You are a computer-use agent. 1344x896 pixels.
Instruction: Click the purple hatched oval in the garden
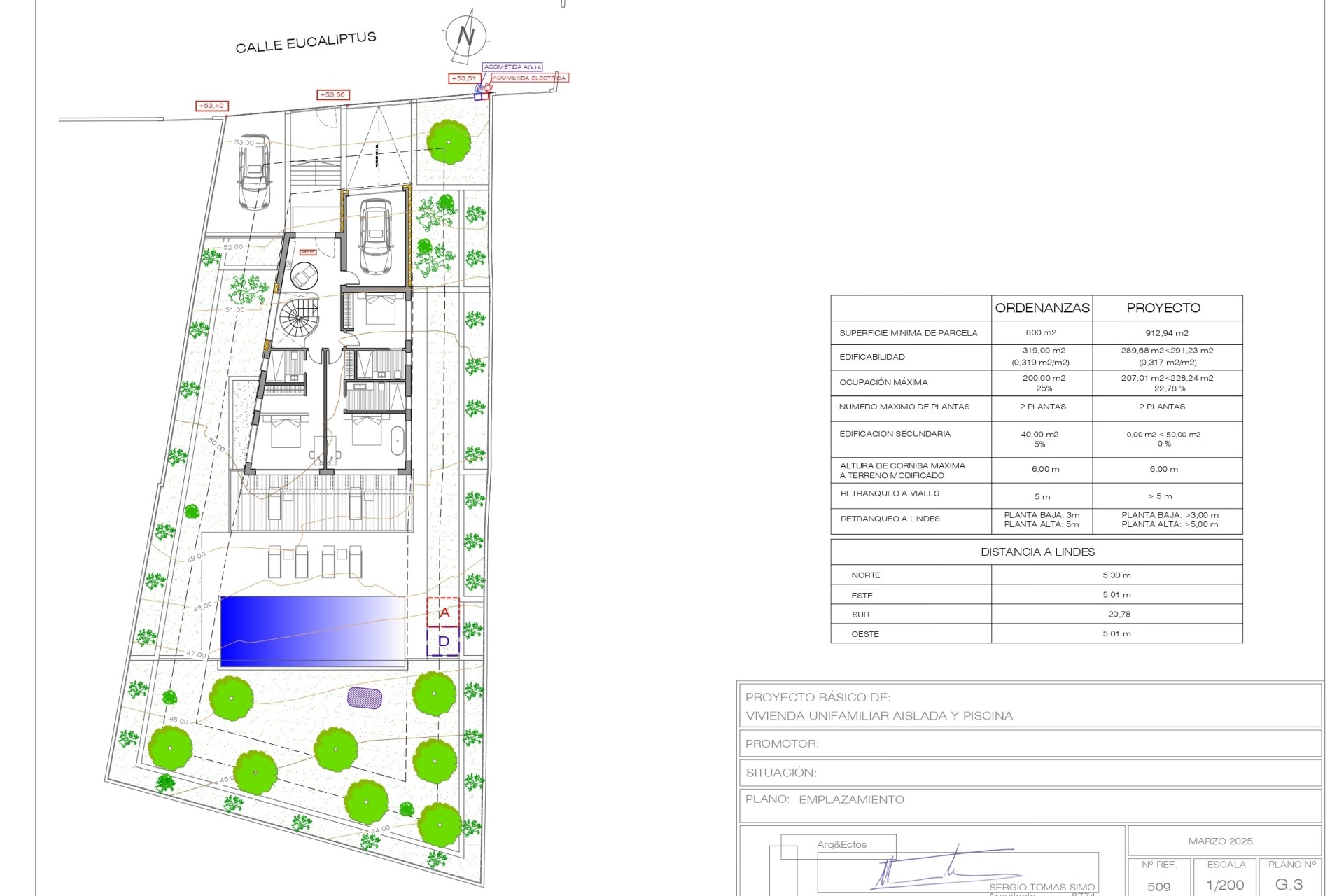tap(365, 698)
